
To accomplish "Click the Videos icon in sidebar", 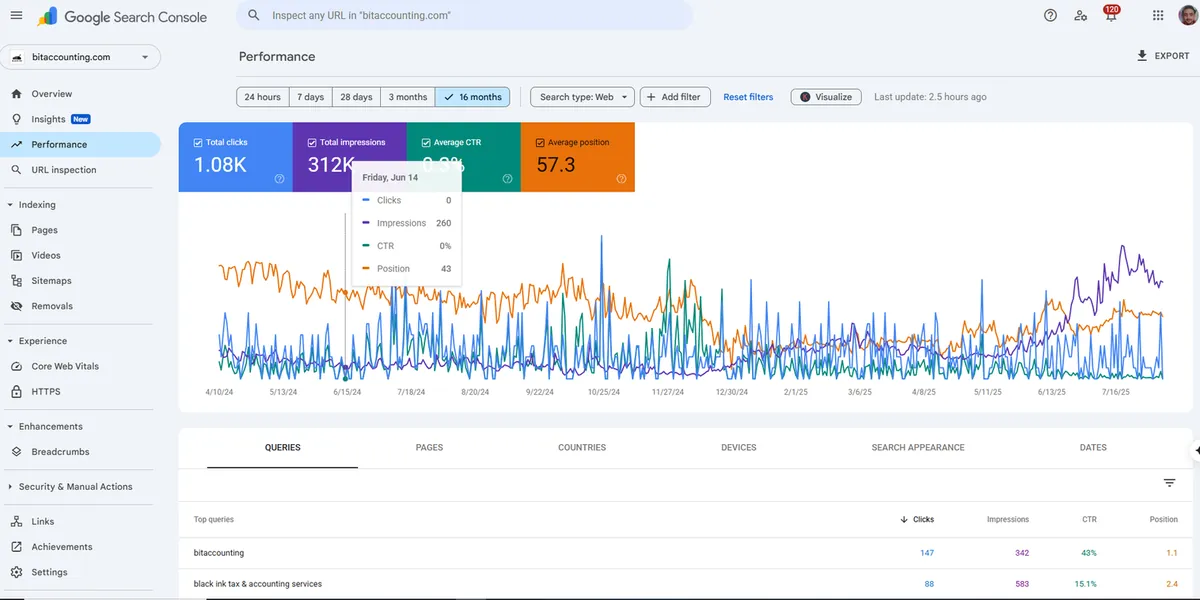I will (16, 255).
